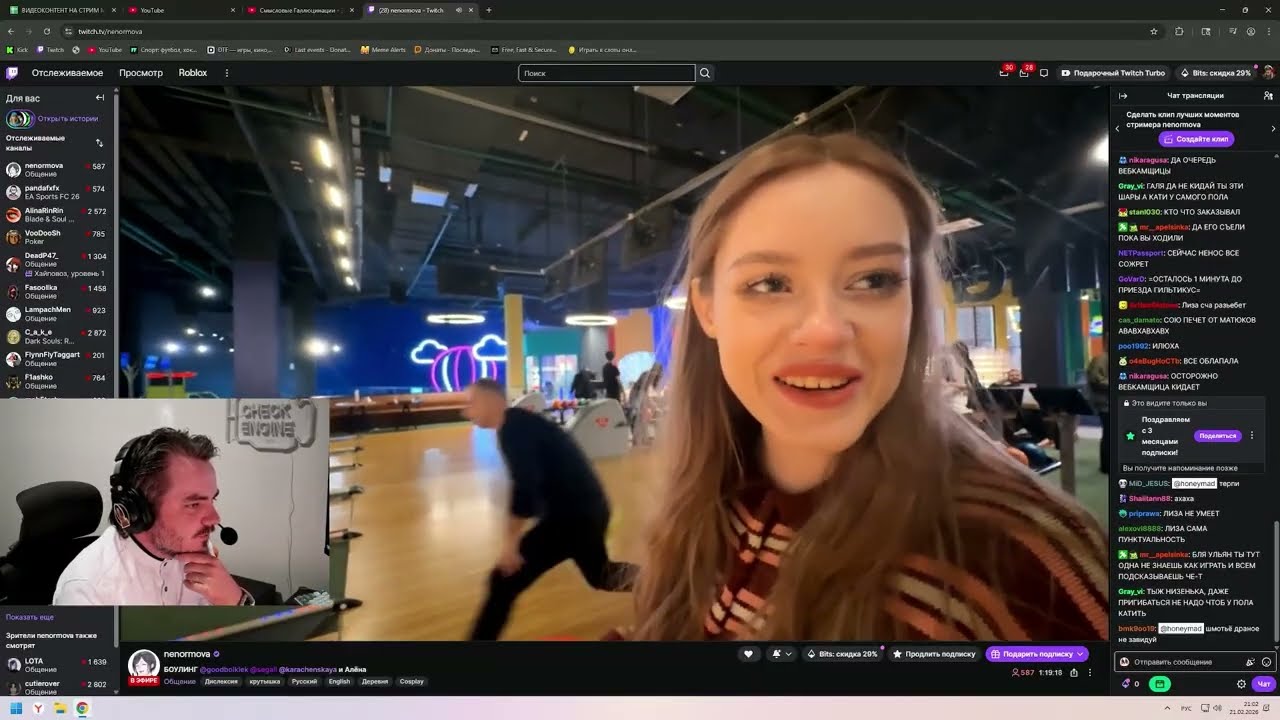Go to next chat highlight card
This screenshot has height=720, width=1280.
pyautogui.click(x=1273, y=129)
